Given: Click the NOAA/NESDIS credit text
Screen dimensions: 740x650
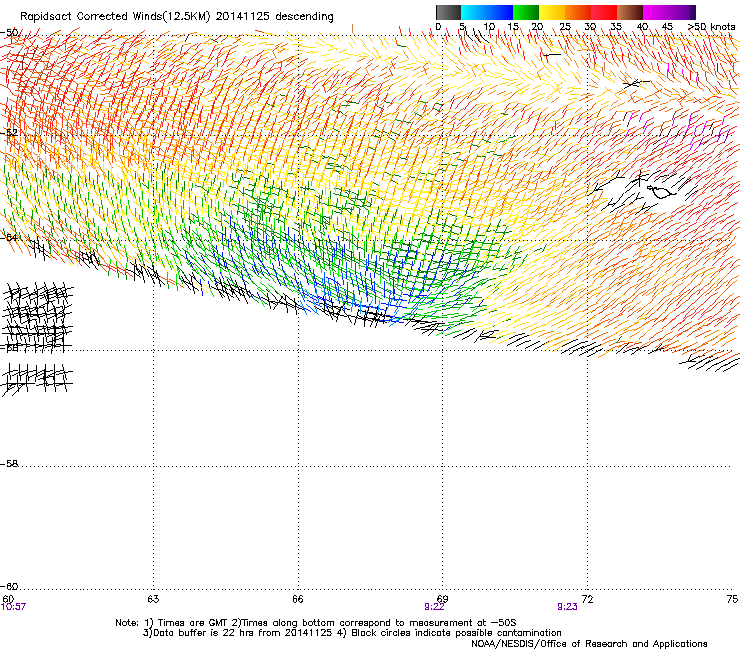Looking at the screenshot, I should 589,644.
